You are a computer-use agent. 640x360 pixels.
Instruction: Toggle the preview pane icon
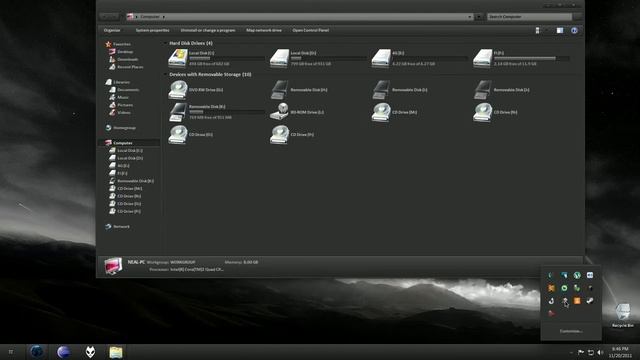click(560, 31)
